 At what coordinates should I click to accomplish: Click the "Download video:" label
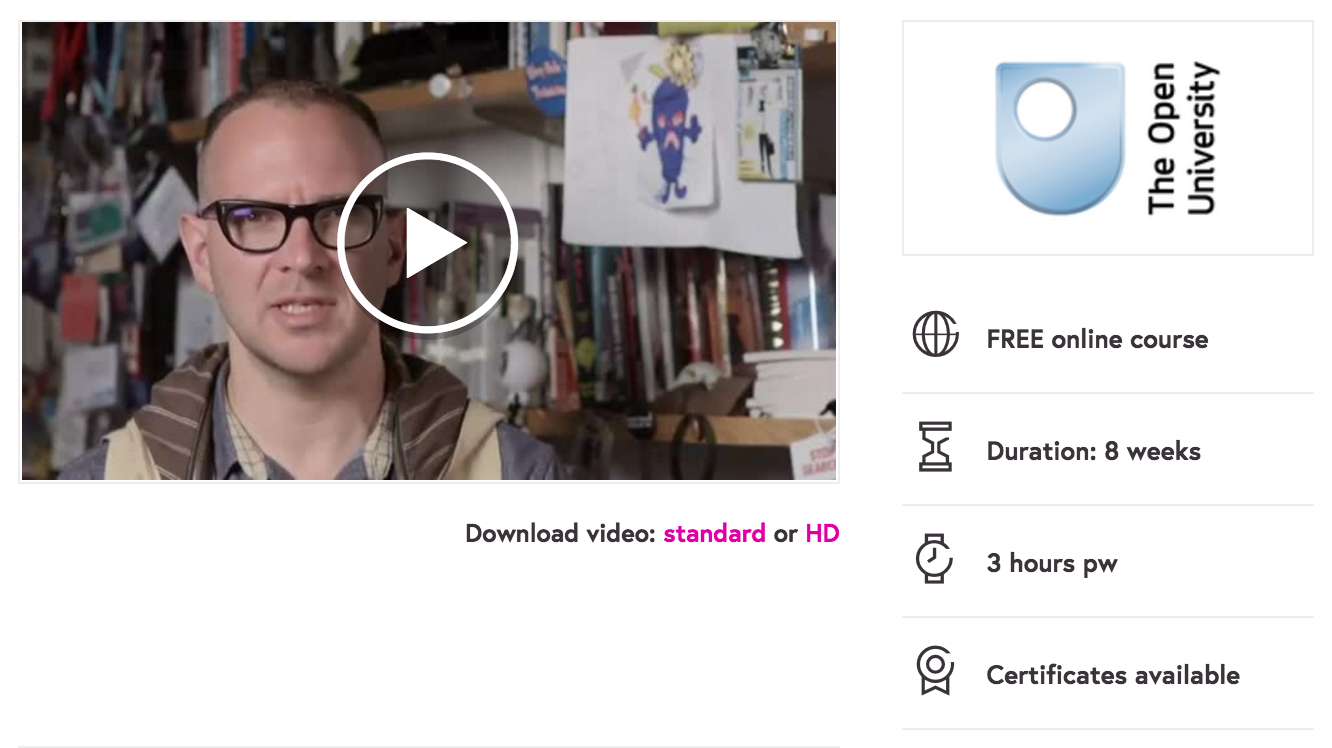point(561,534)
